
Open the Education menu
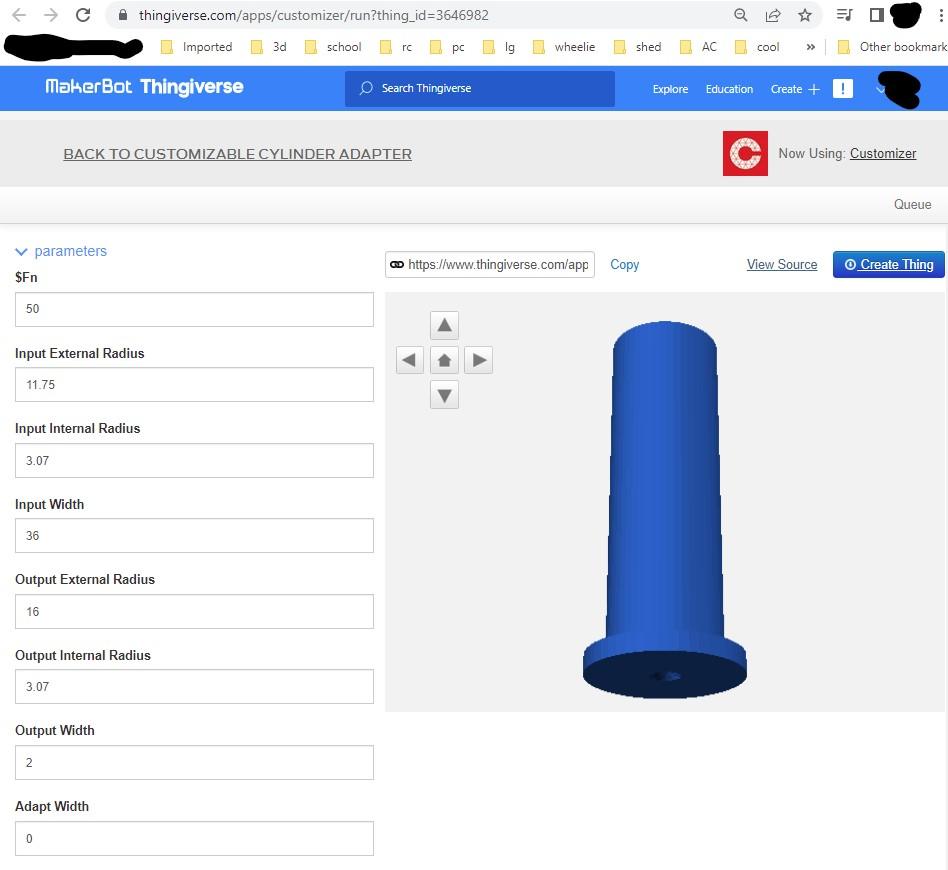[729, 89]
